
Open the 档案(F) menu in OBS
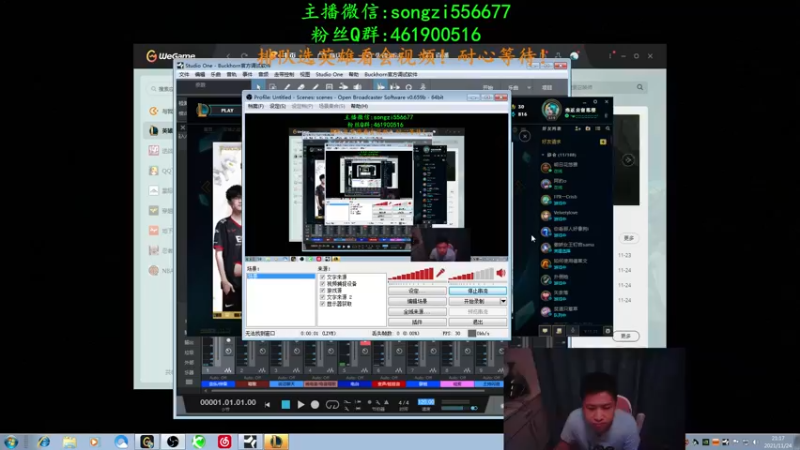(256, 106)
